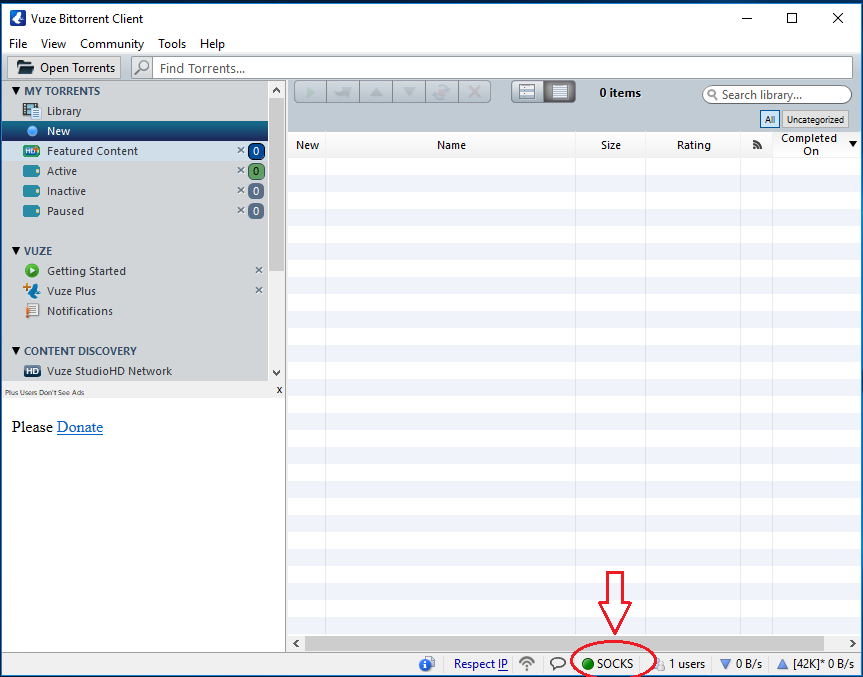863x677 pixels.
Task: Open Featured Content in the sidebar
Action: click(x=135, y=151)
